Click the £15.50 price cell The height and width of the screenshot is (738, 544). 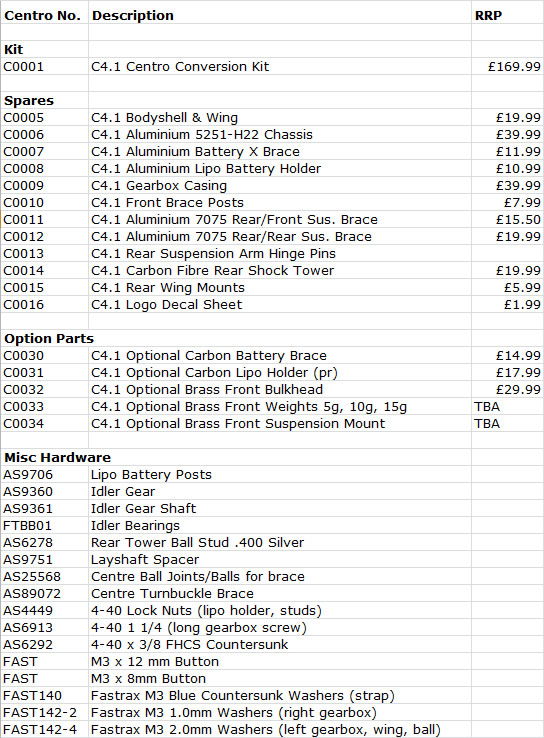(507, 219)
